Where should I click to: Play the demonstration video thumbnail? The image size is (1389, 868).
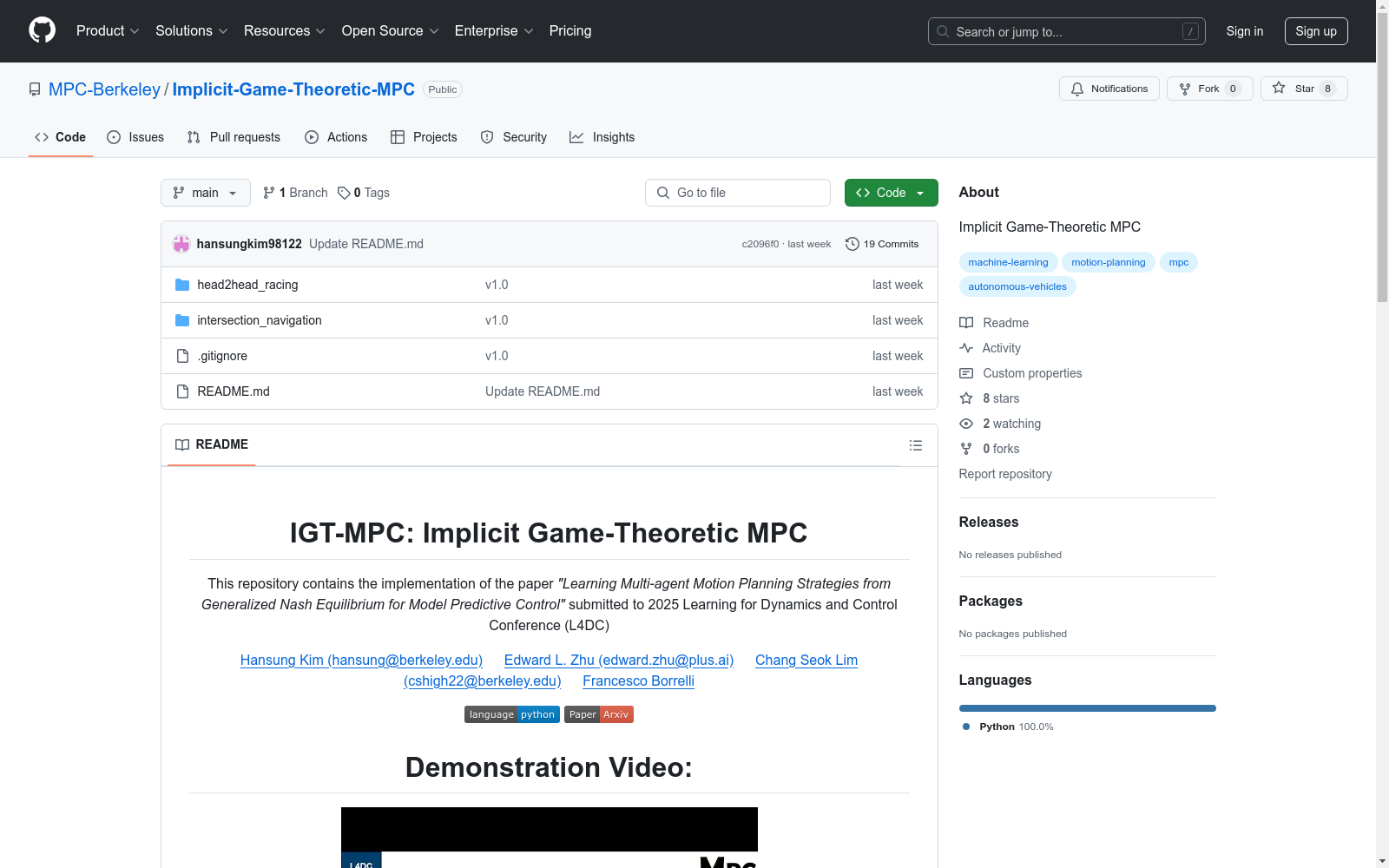tap(550, 838)
